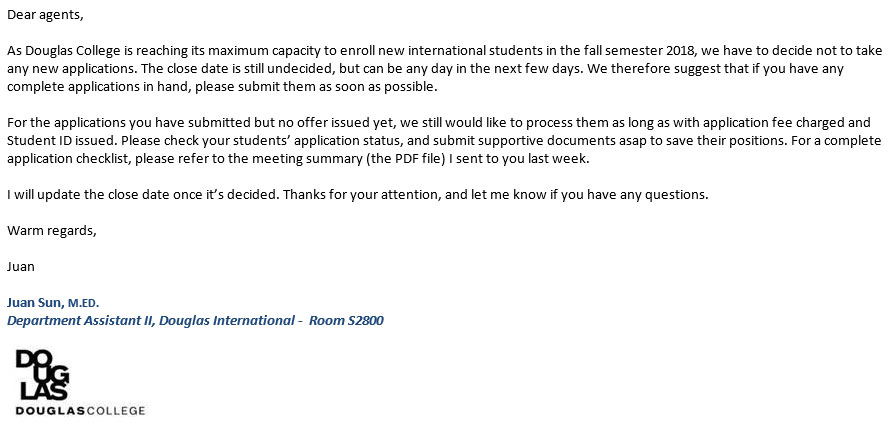The width and height of the screenshot is (893, 432).
Task: Click the Douglas College logo graphic
Action: [42, 375]
